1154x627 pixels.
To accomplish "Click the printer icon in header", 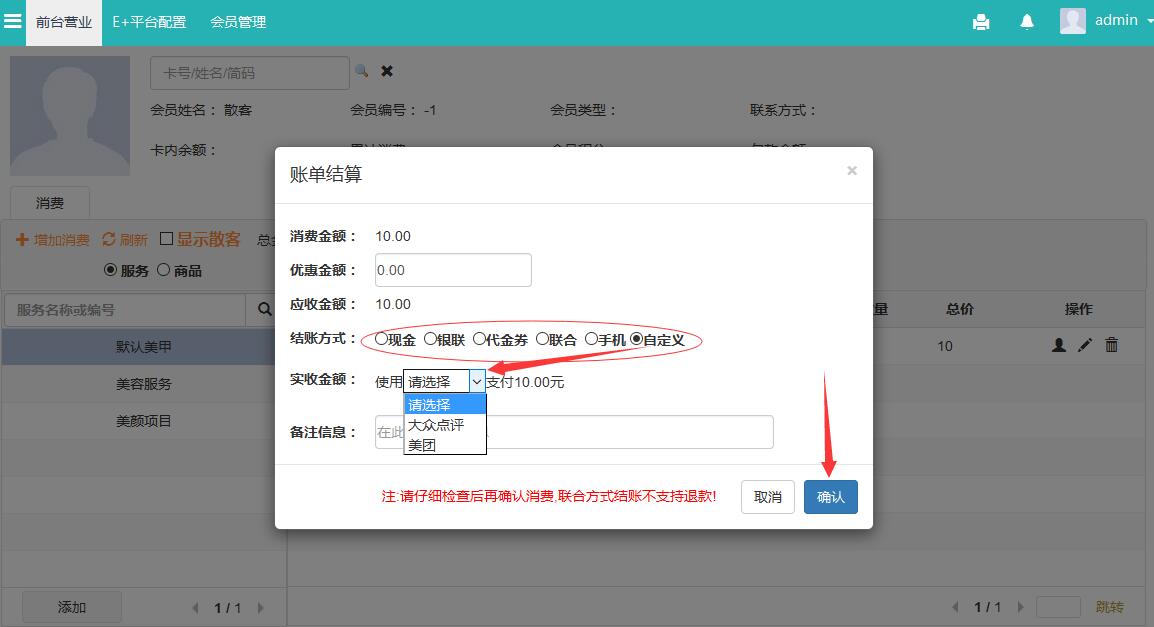I will pyautogui.click(x=981, y=22).
